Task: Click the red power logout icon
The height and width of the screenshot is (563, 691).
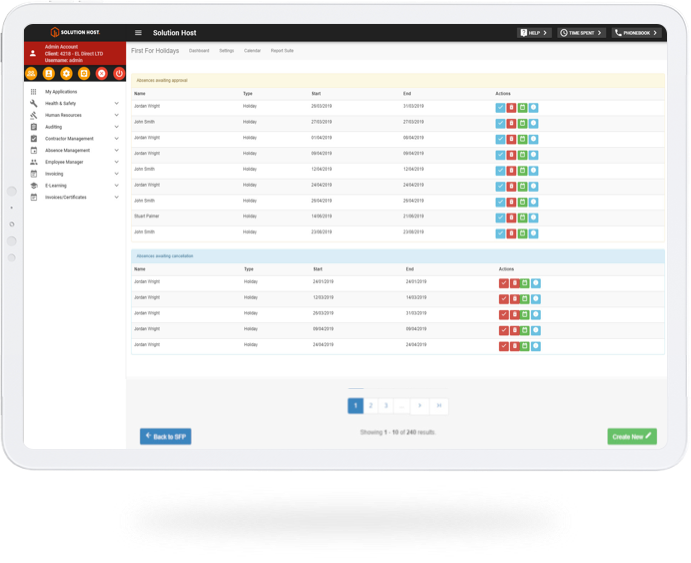Action: point(119,73)
